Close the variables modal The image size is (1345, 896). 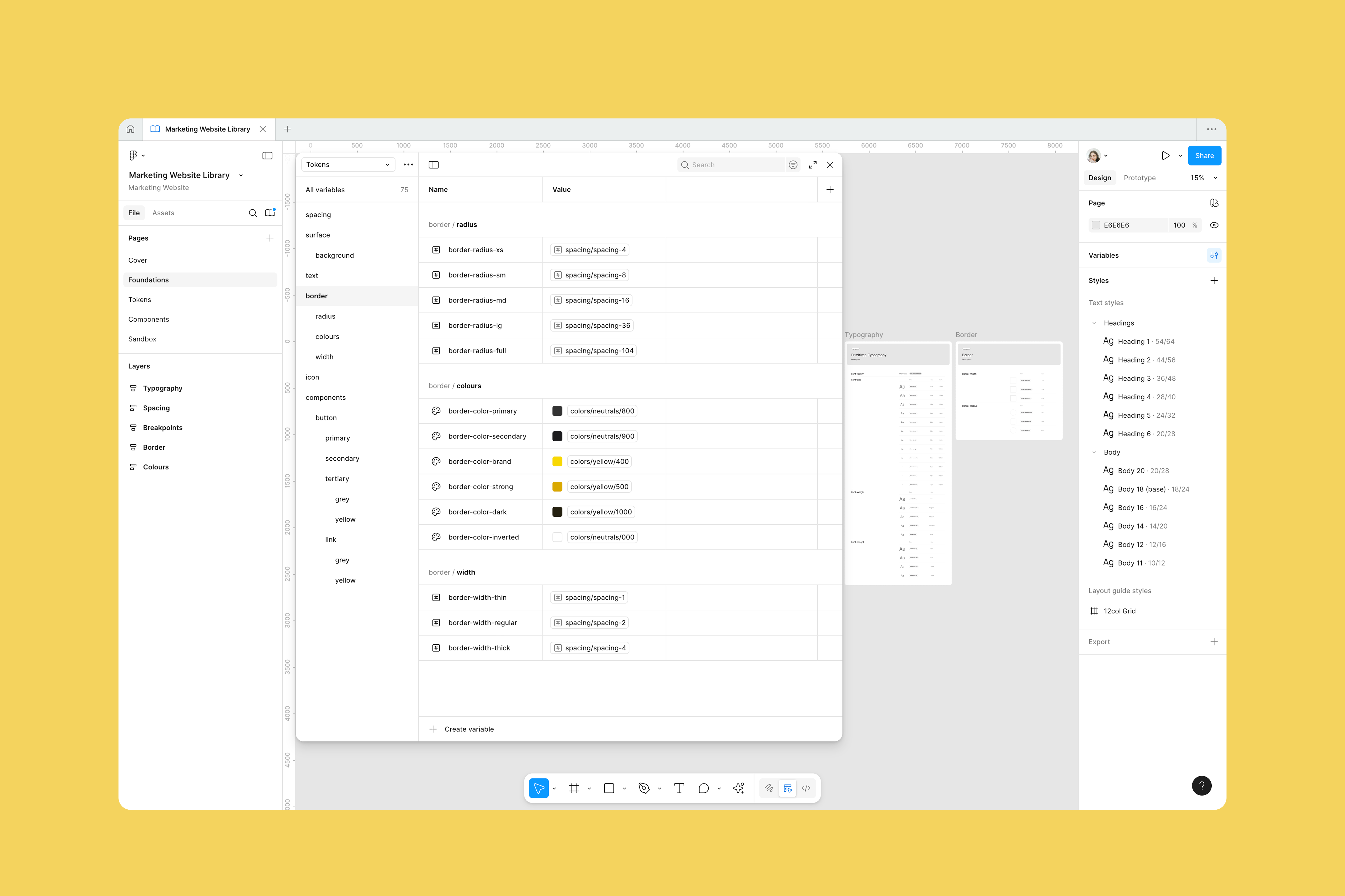(x=830, y=165)
